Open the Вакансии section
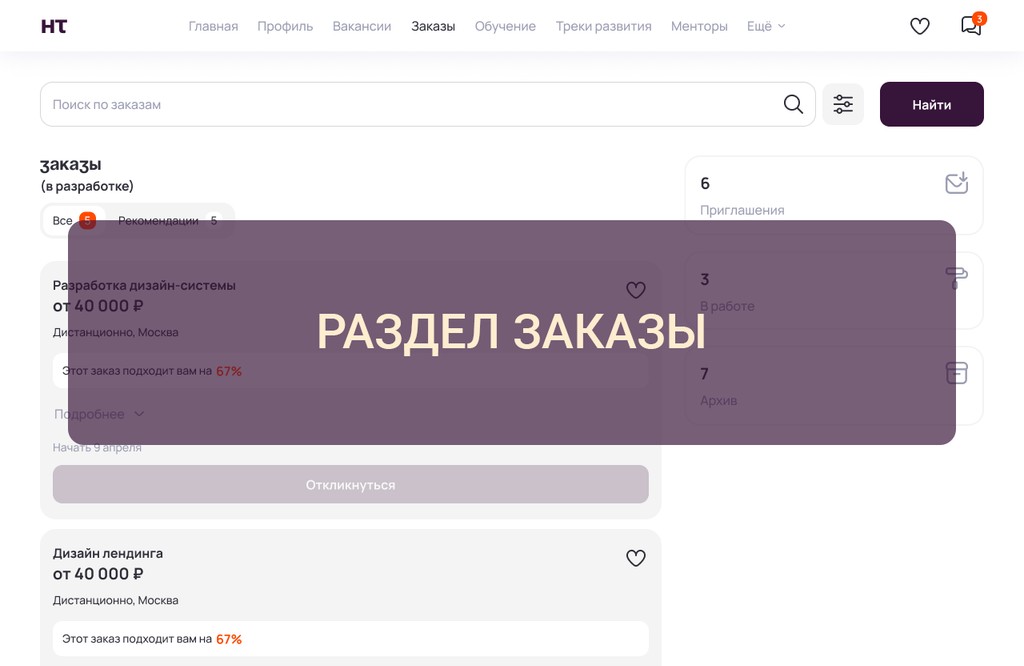 [362, 26]
